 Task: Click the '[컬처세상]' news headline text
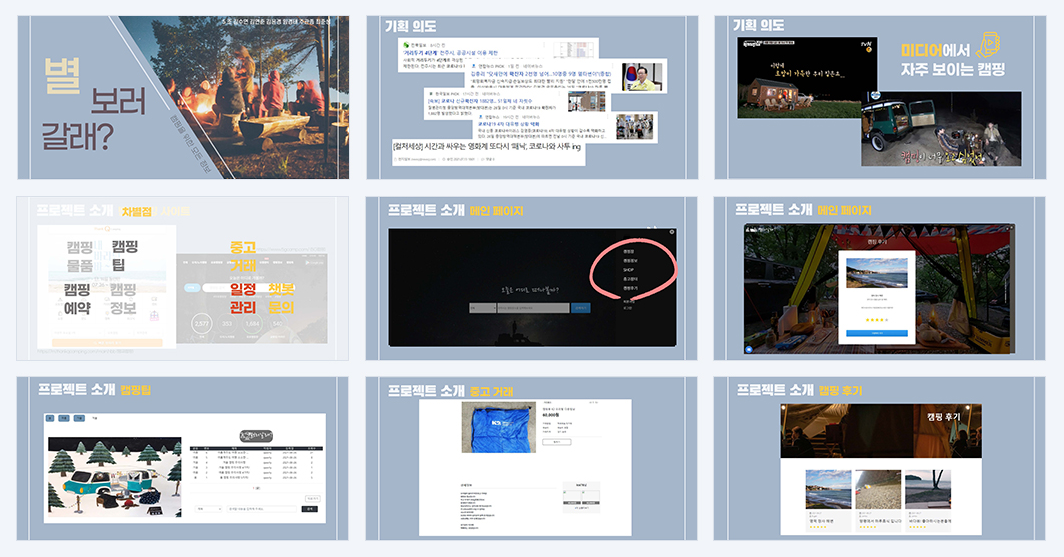pos(487,146)
